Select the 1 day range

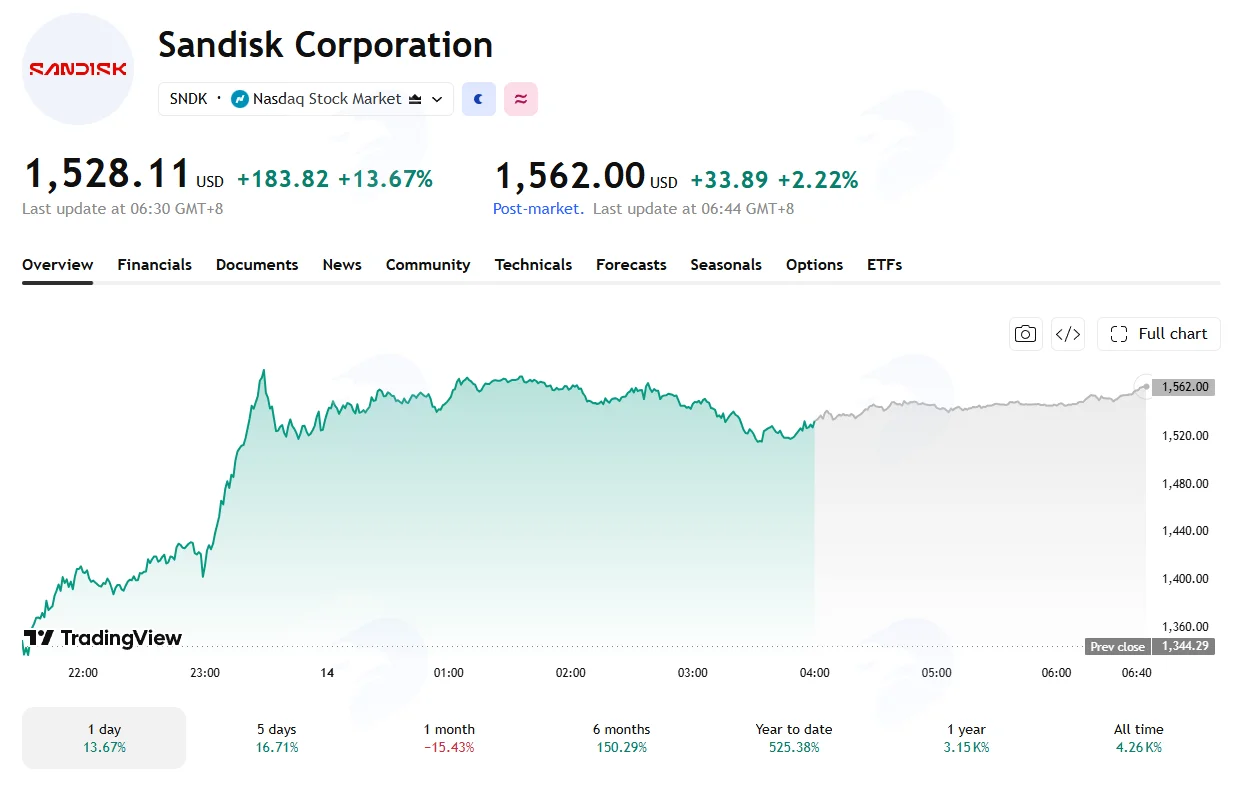(104, 738)
